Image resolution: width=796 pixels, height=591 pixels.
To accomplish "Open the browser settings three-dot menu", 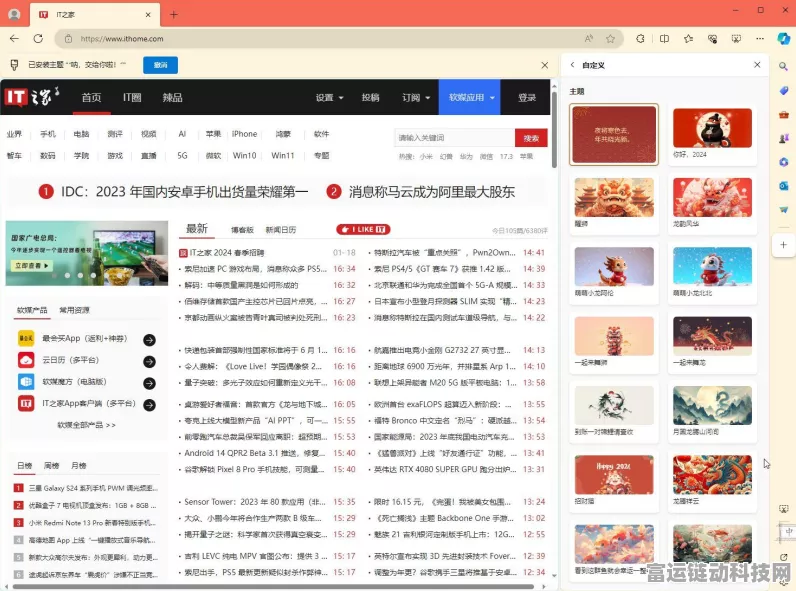I will pyautogui.click(x=760, y=39).
